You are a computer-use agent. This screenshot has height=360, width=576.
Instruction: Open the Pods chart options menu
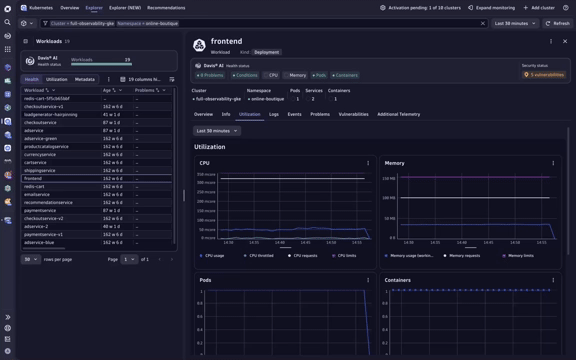pos(368,280)
